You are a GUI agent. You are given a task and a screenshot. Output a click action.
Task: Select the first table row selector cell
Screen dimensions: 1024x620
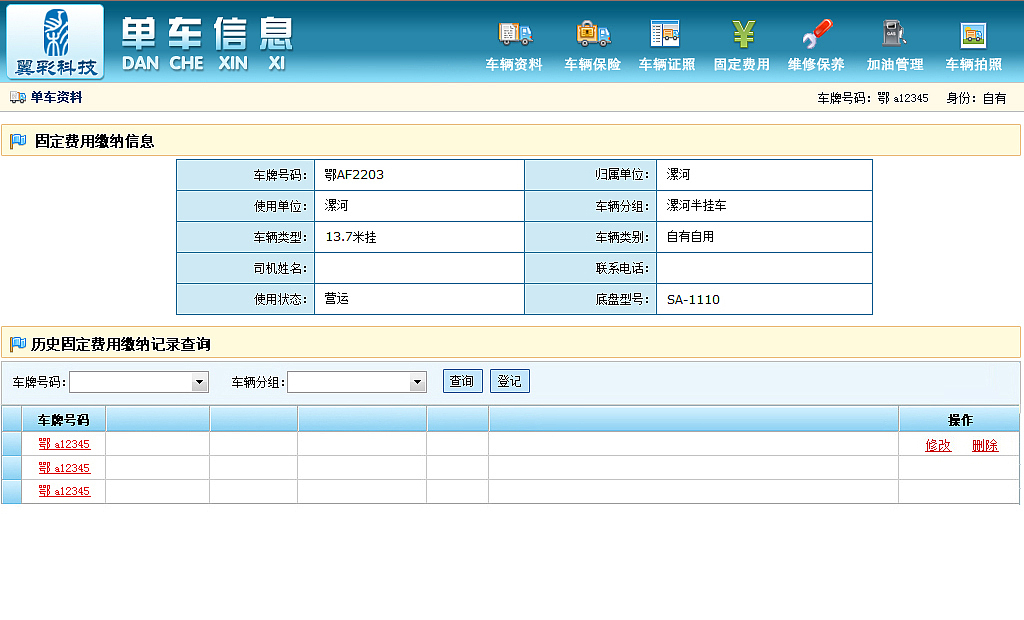12,444
